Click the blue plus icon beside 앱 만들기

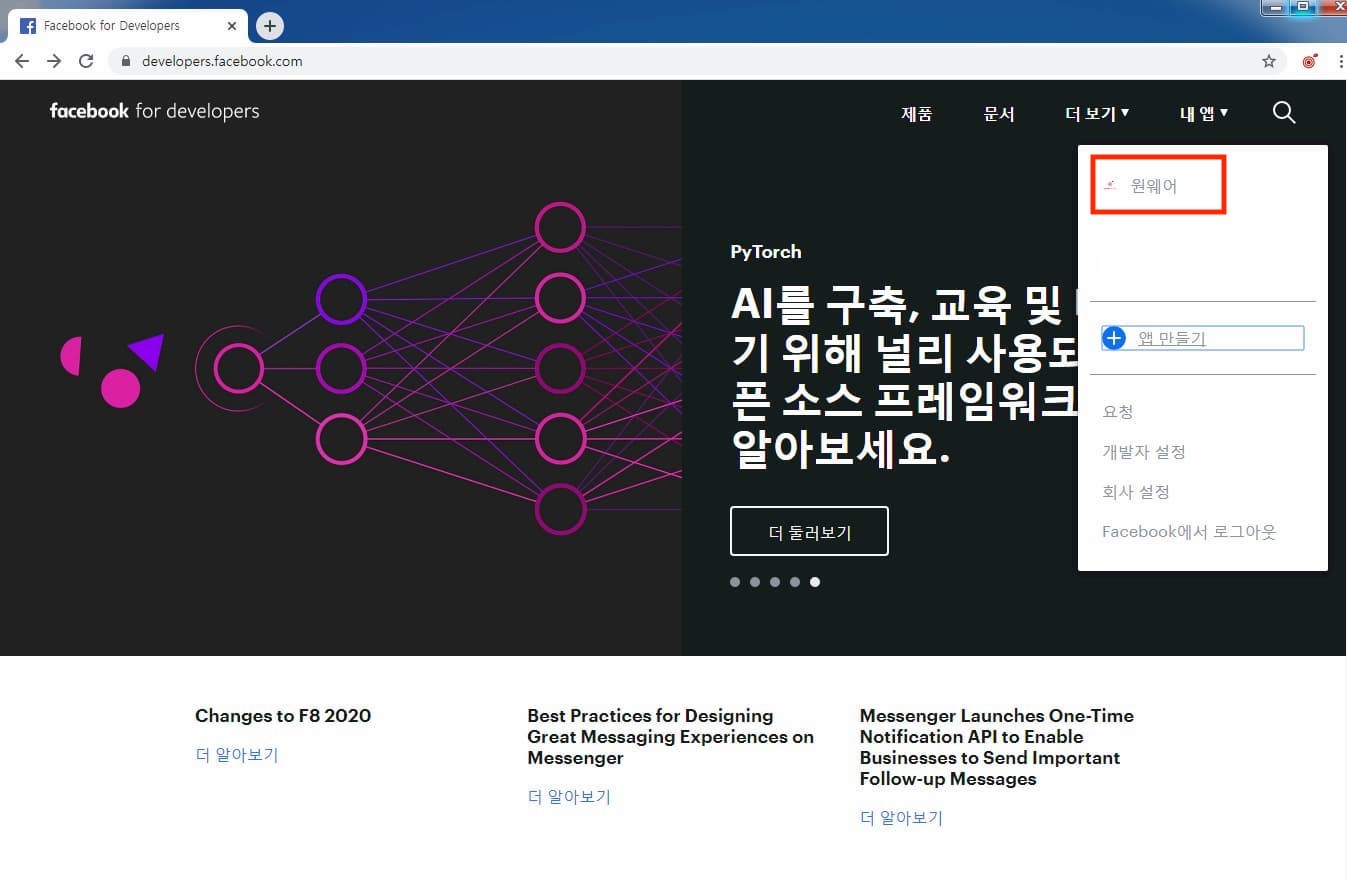click(1114, 338)
